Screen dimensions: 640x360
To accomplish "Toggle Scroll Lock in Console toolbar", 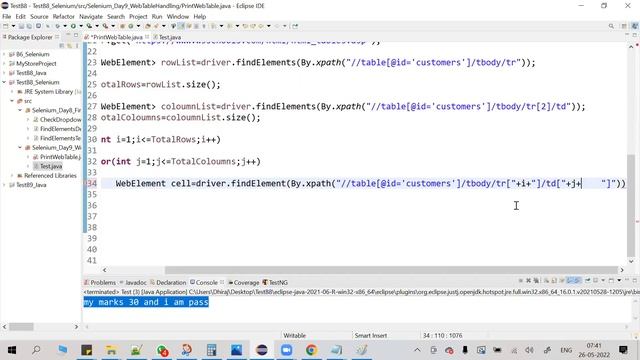I will pyautogui.click(x=554, y=281).
